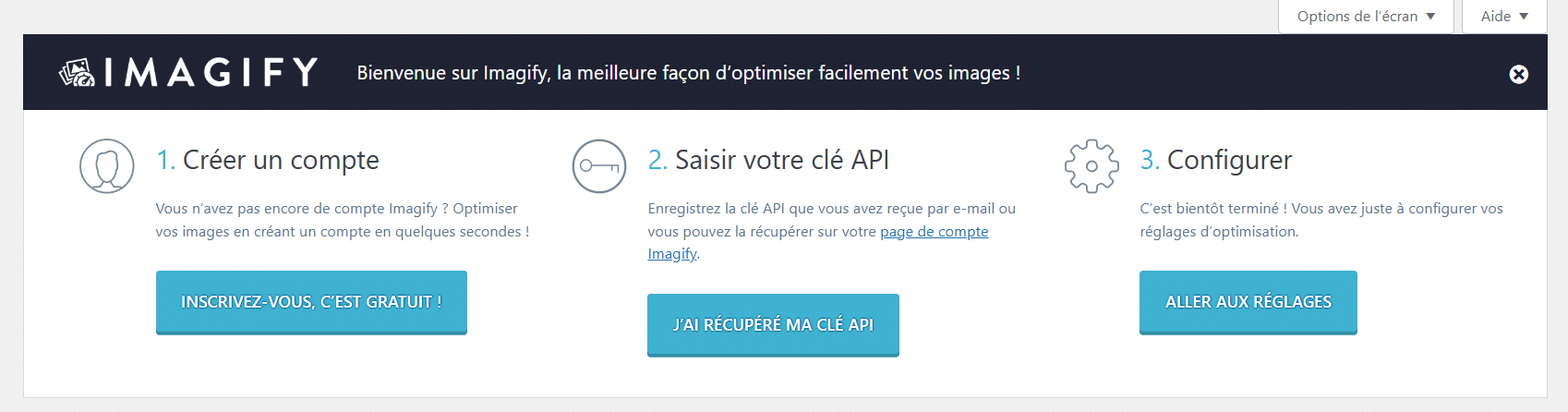Click the gear icon beside Configurer

pyautogui.click(x=1092, y=166)
